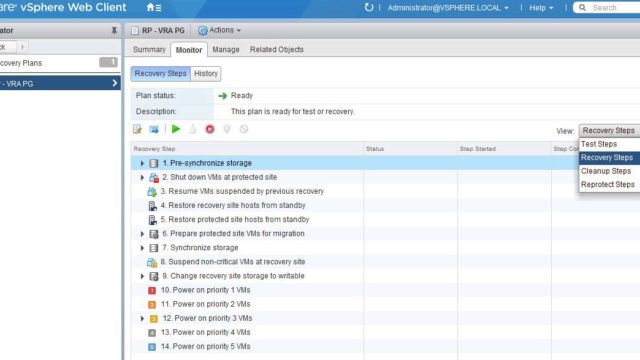Screen dimensions: 640x360
Task: Expand step 7 Synchronize storage
Action: tap(142, 248)
